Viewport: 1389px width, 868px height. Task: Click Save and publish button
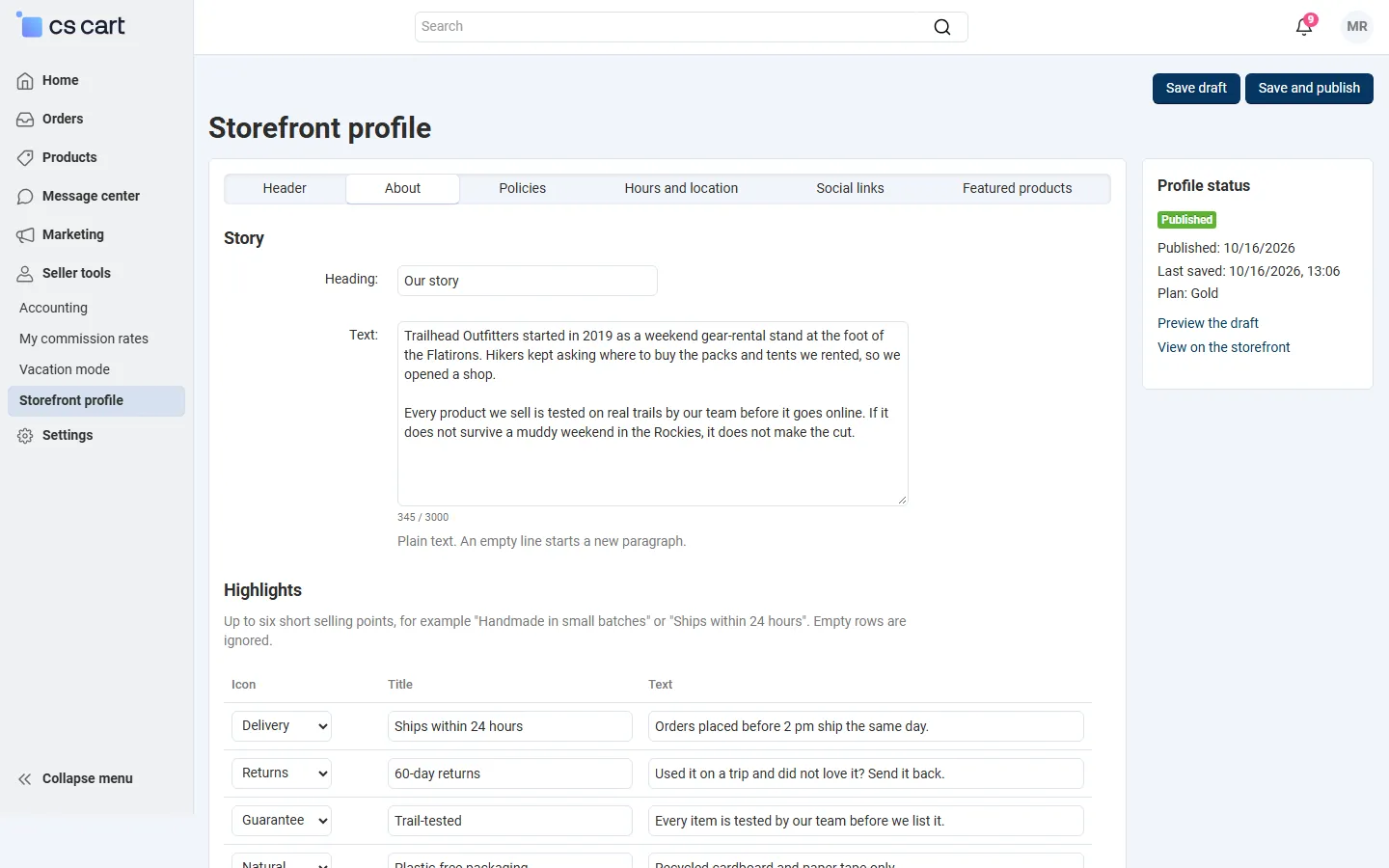tap(1309, 88)
